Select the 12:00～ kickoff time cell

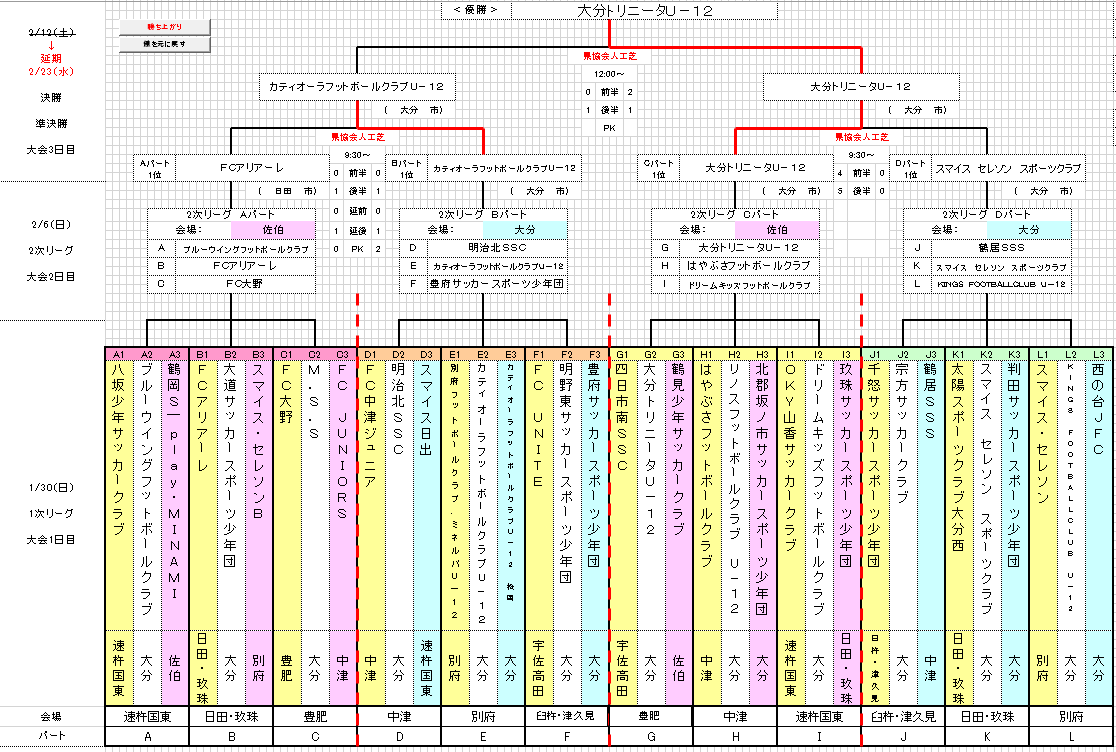[x=609, y=74]
